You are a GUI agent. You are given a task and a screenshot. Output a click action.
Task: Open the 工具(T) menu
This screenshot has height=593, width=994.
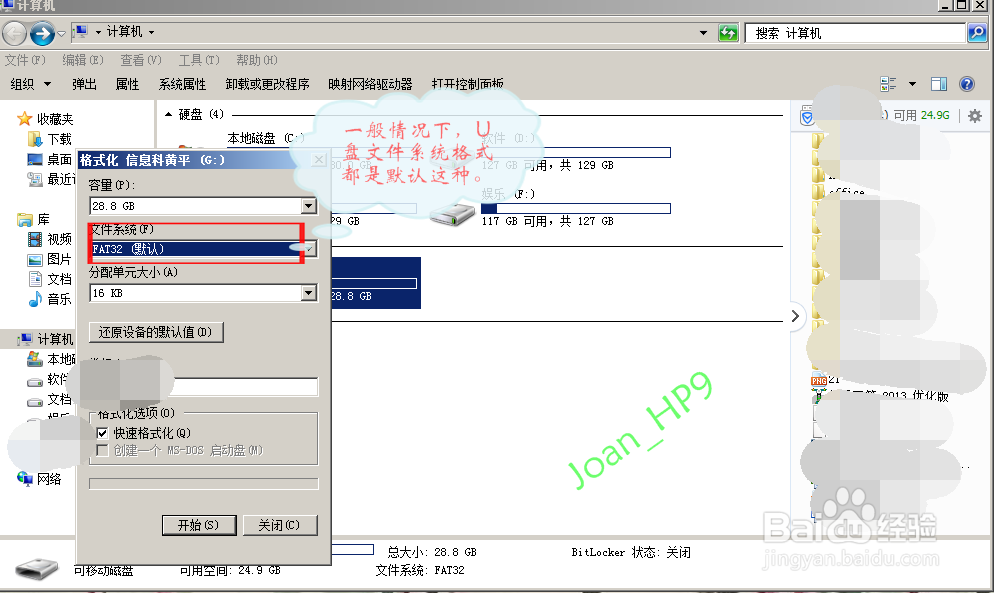pos(198,60)
